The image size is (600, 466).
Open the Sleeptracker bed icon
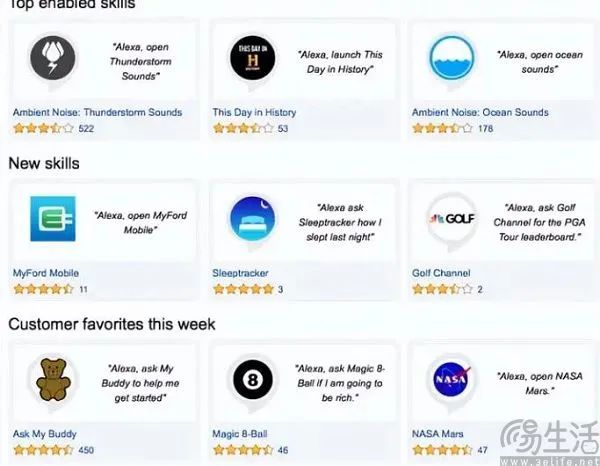(x=253, y=219)
